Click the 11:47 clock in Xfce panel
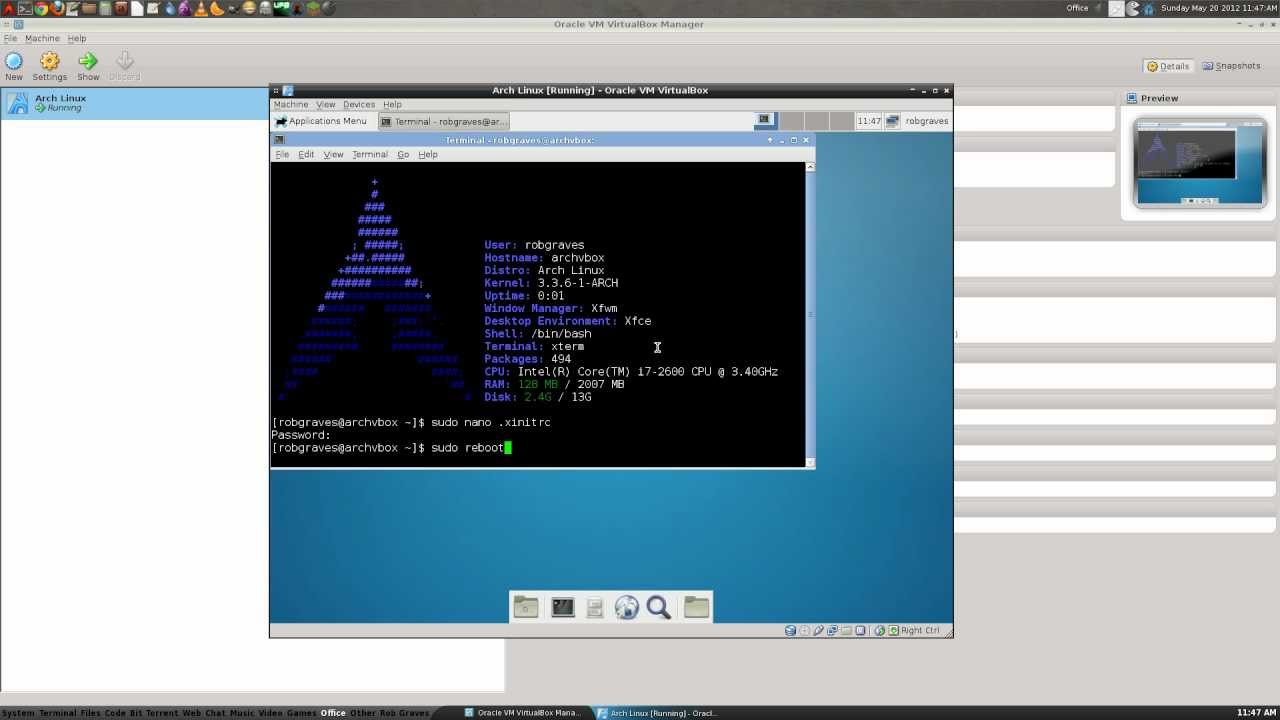This screenshot has width=1280, height=720. (869, 121)
